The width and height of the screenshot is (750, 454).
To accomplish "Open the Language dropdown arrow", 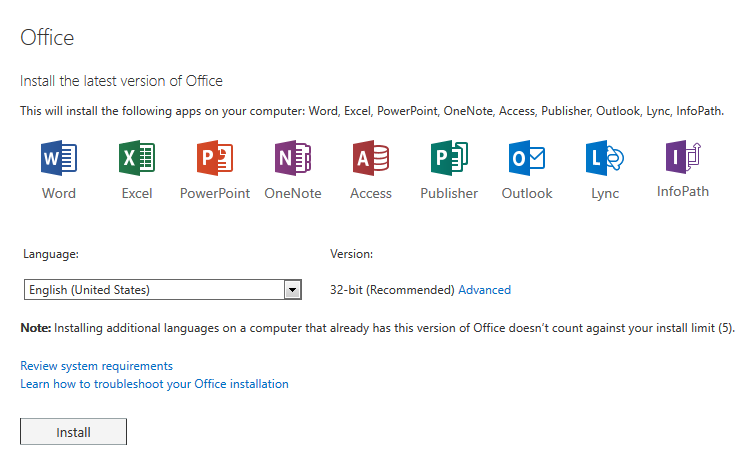I will click(x=292, y=290).
